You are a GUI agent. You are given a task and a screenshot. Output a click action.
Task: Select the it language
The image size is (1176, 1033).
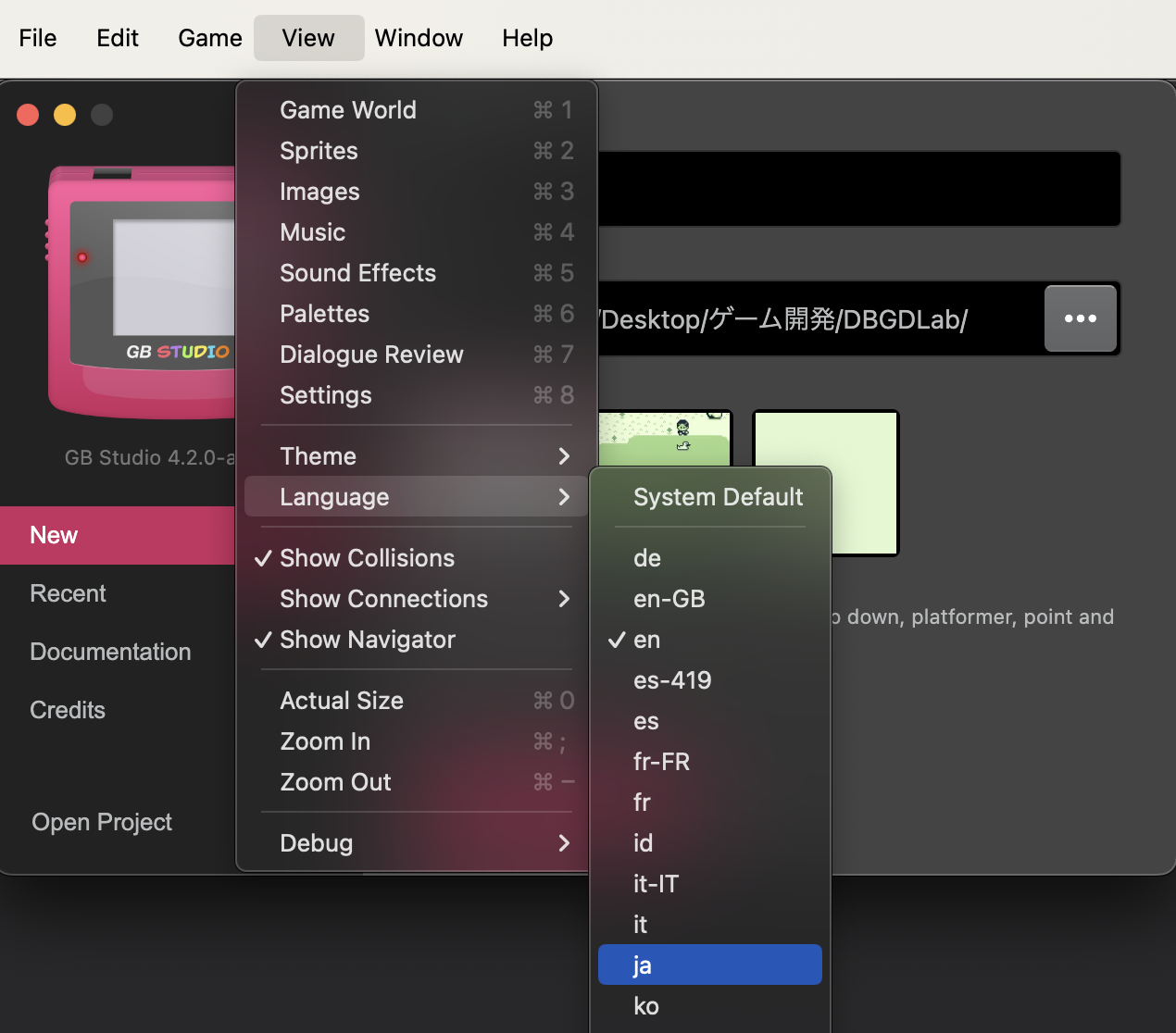(x=710, y=925)
